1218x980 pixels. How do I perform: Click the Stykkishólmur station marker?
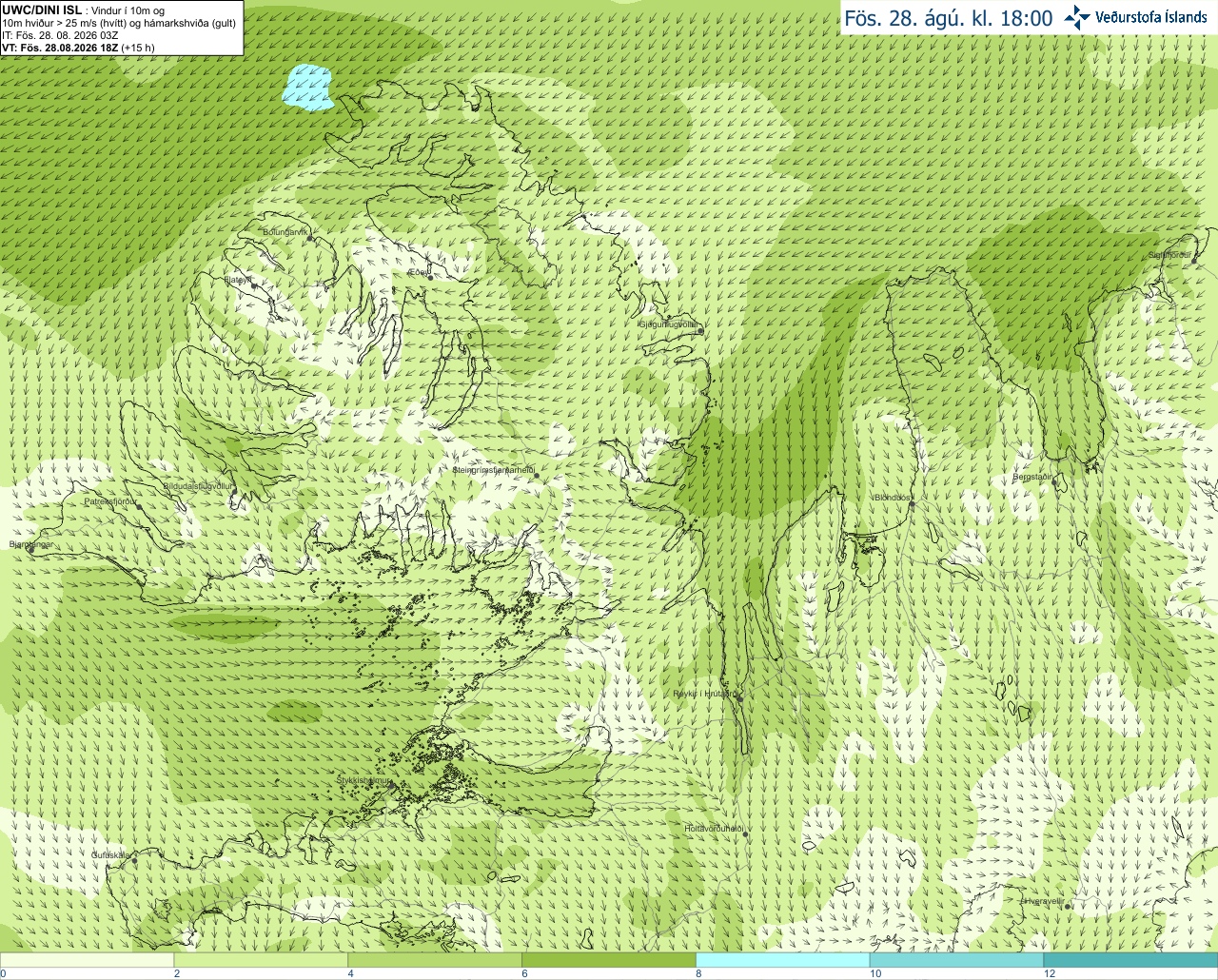tap(391, 786)
